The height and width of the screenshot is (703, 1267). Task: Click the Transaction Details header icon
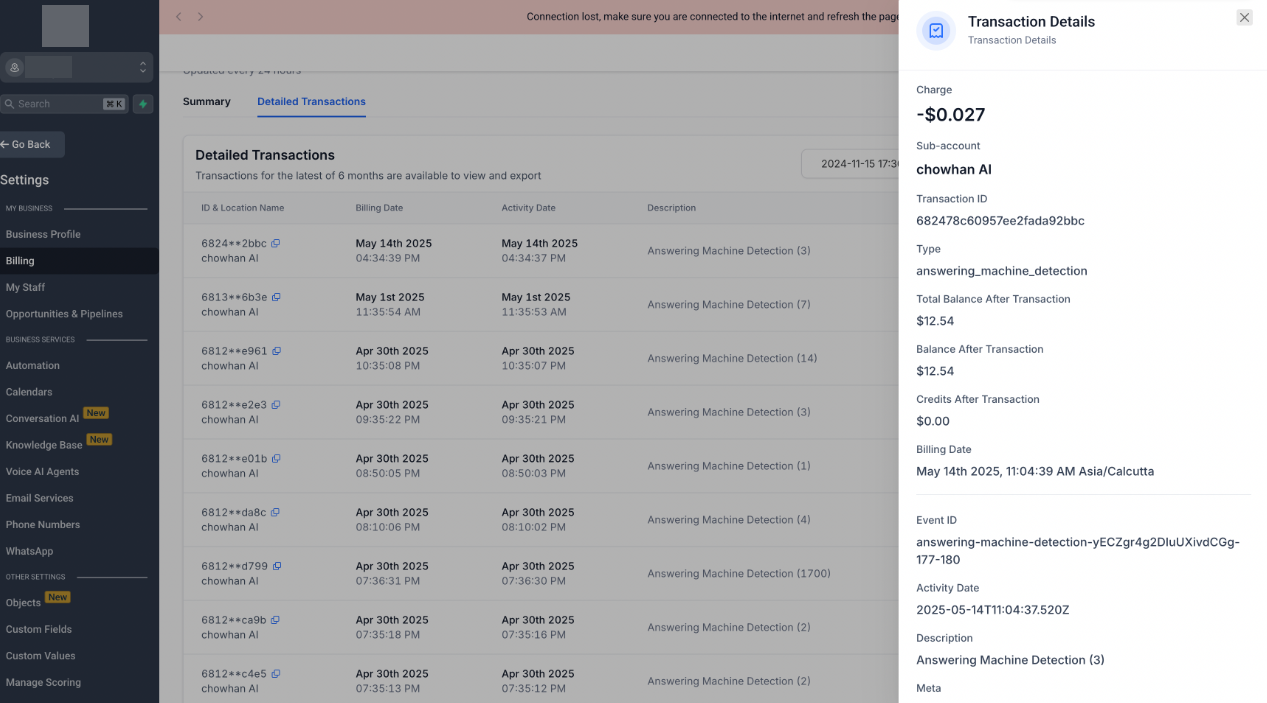coord(936,31)
